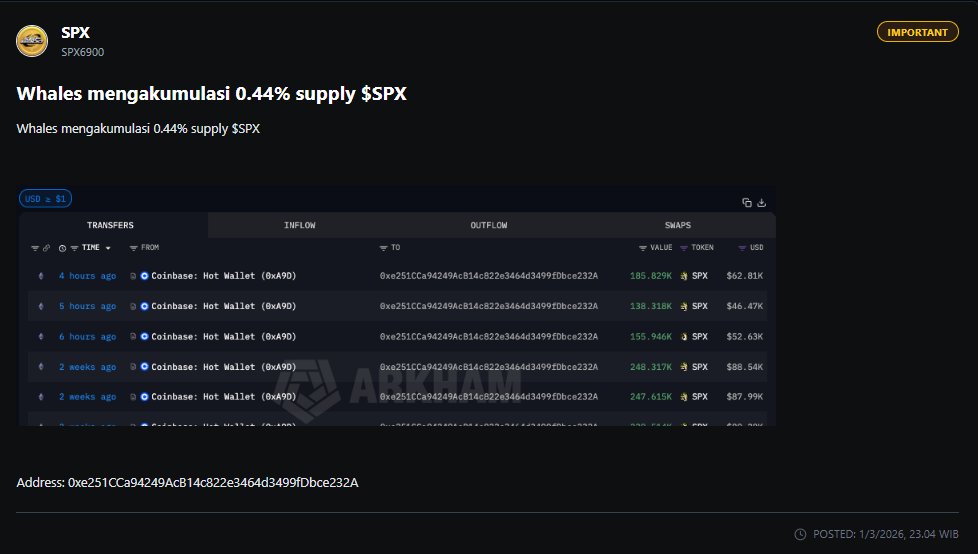Click the value 185.829K
Viewport: 978px width, 554px height.
pos(651,276)
